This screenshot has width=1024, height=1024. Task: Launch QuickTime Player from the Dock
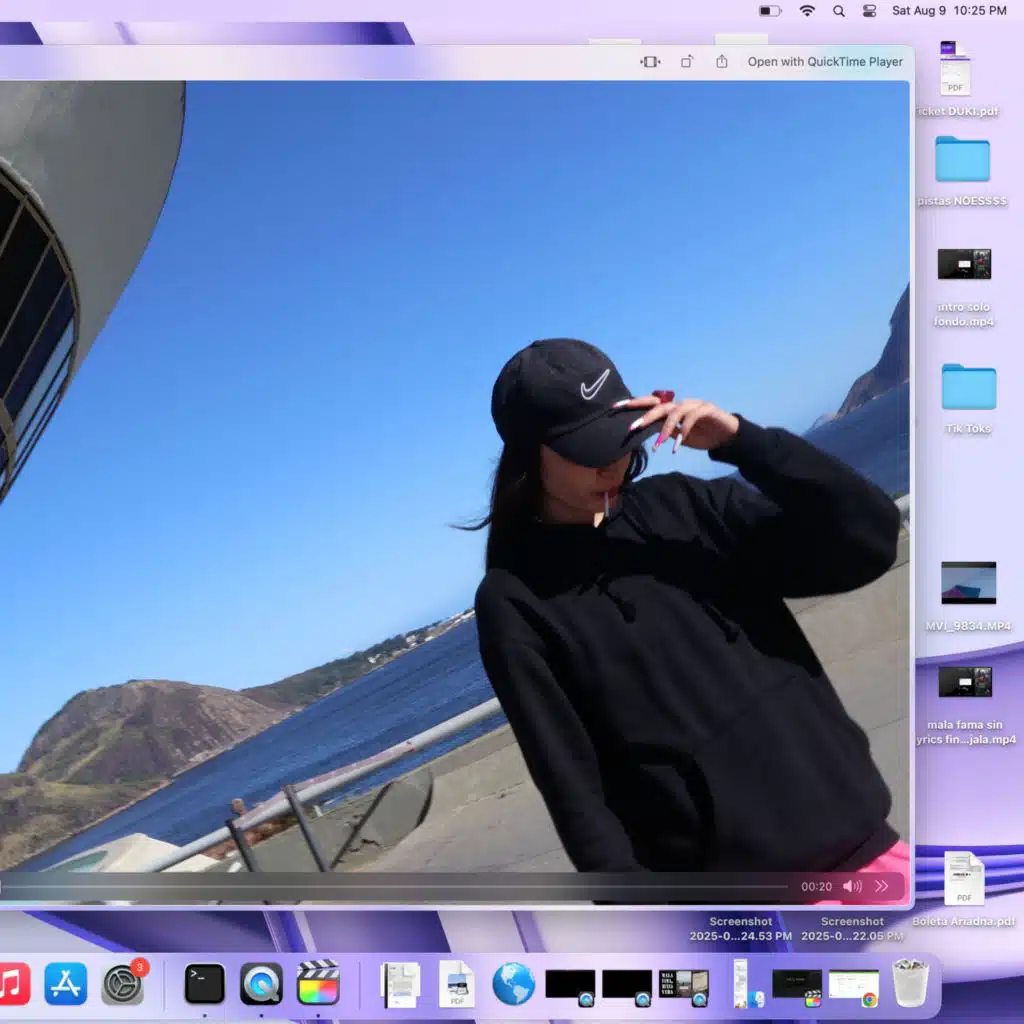tap(262, 984)
